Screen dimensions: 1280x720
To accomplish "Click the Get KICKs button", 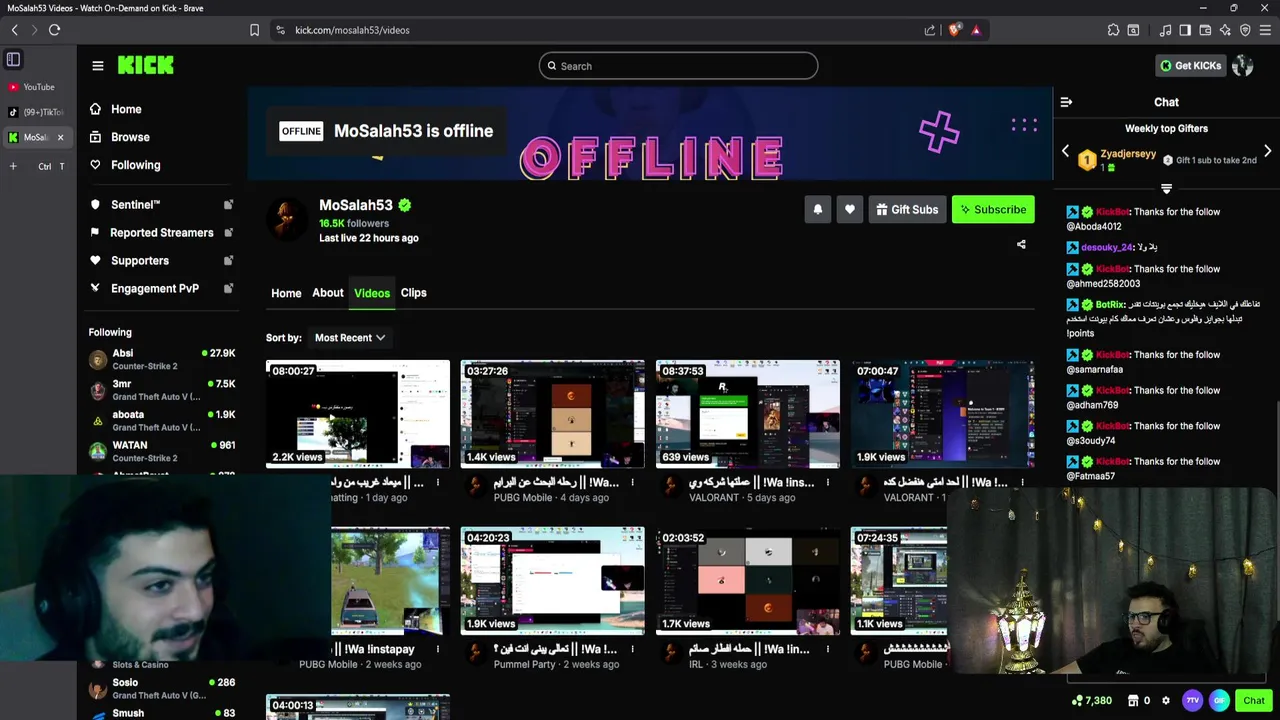I will (x=1191, y=66).
